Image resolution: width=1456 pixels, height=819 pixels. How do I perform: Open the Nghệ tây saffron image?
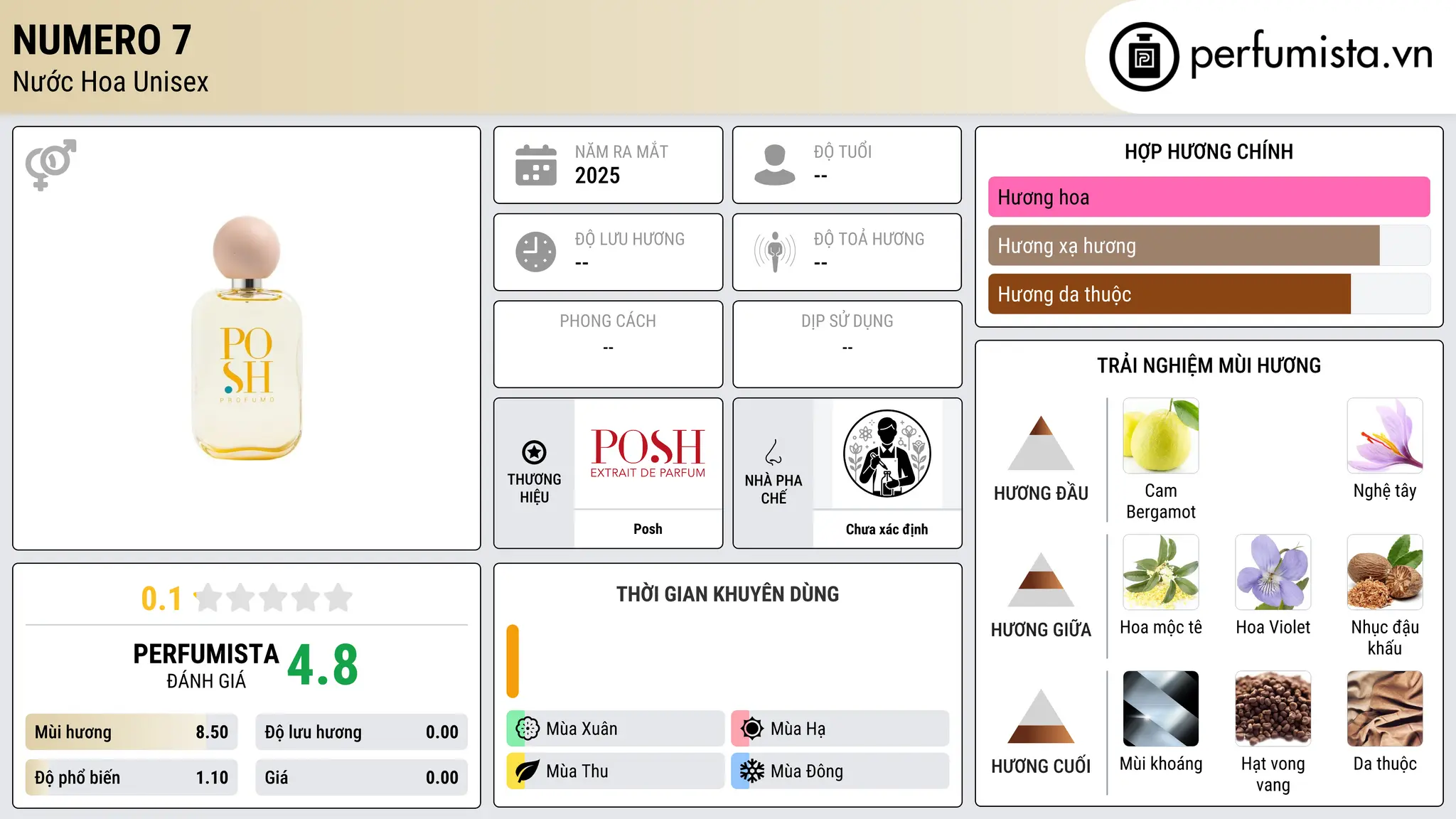point(1385,436)
